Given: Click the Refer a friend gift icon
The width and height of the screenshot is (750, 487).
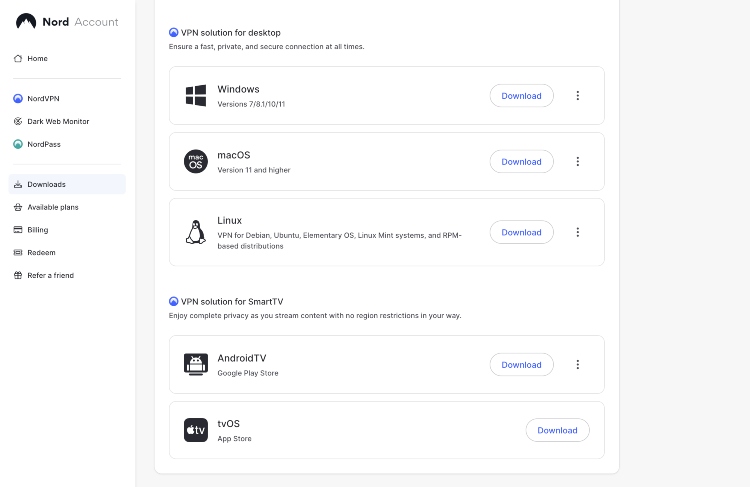Looking at the screenshot, I should tap(18, 275).
